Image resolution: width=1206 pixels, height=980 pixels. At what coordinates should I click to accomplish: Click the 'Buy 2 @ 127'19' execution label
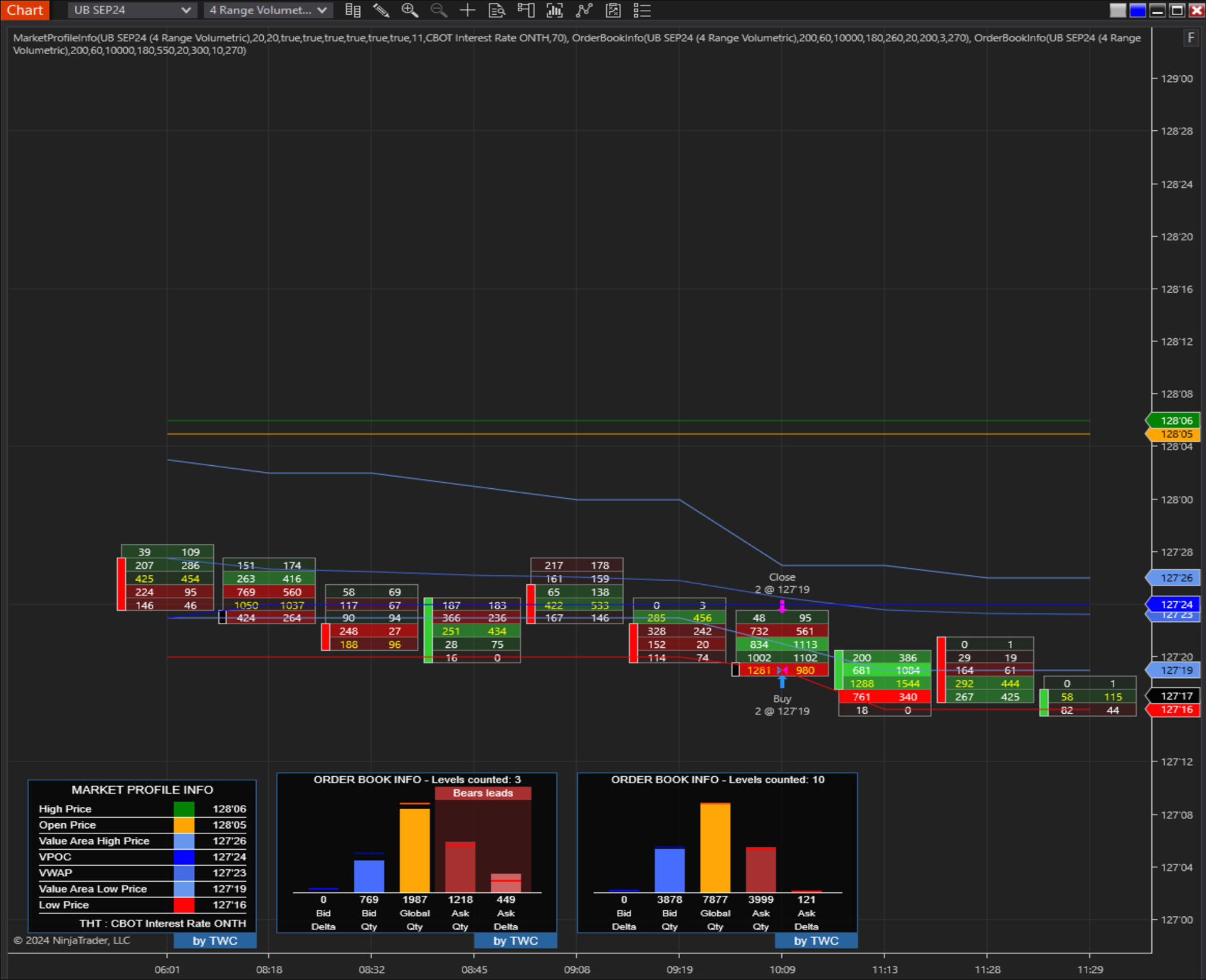click(782, 705)
